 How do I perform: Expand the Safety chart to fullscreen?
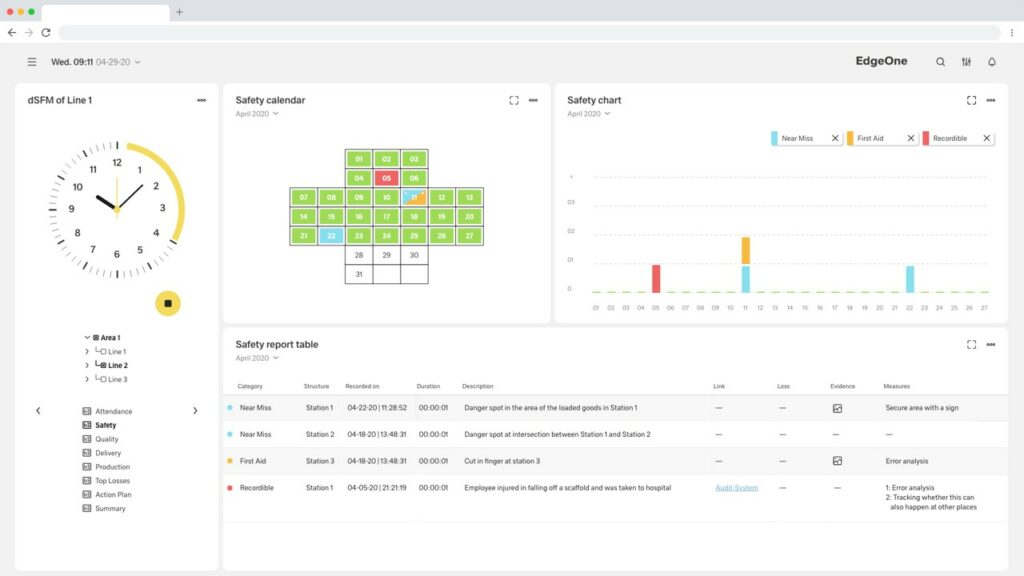coord(971,100)
